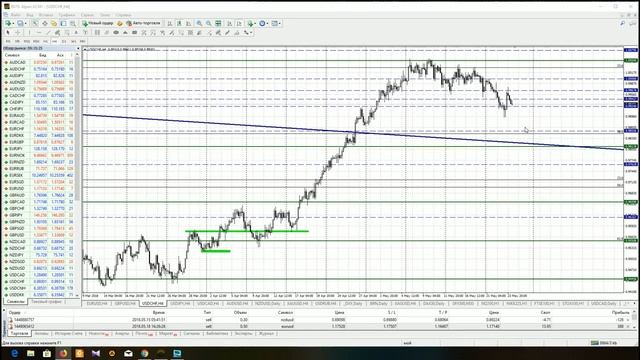Viewport: 640px width, 360px height.
Task: Switch timeframe to H1
Action: coord(45,41)
